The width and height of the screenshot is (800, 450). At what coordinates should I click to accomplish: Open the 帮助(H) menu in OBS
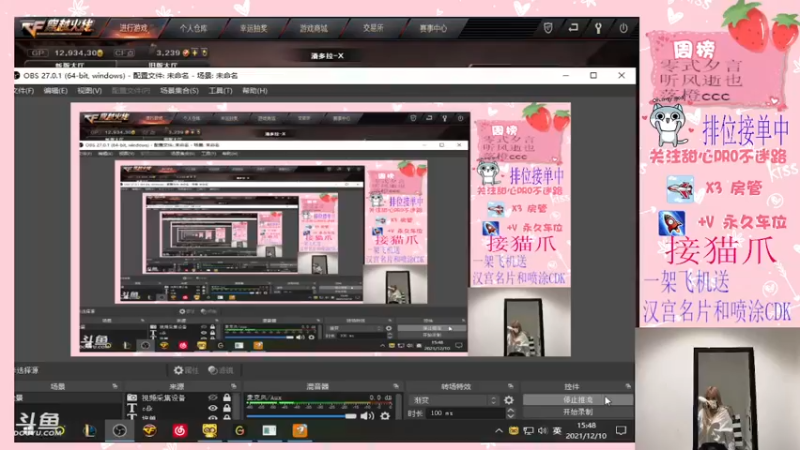point(255,90)
